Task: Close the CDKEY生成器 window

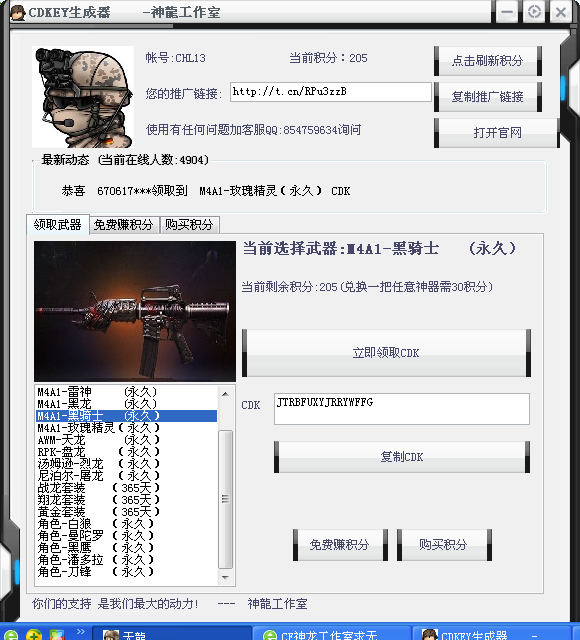Action: tap(561, 12)
